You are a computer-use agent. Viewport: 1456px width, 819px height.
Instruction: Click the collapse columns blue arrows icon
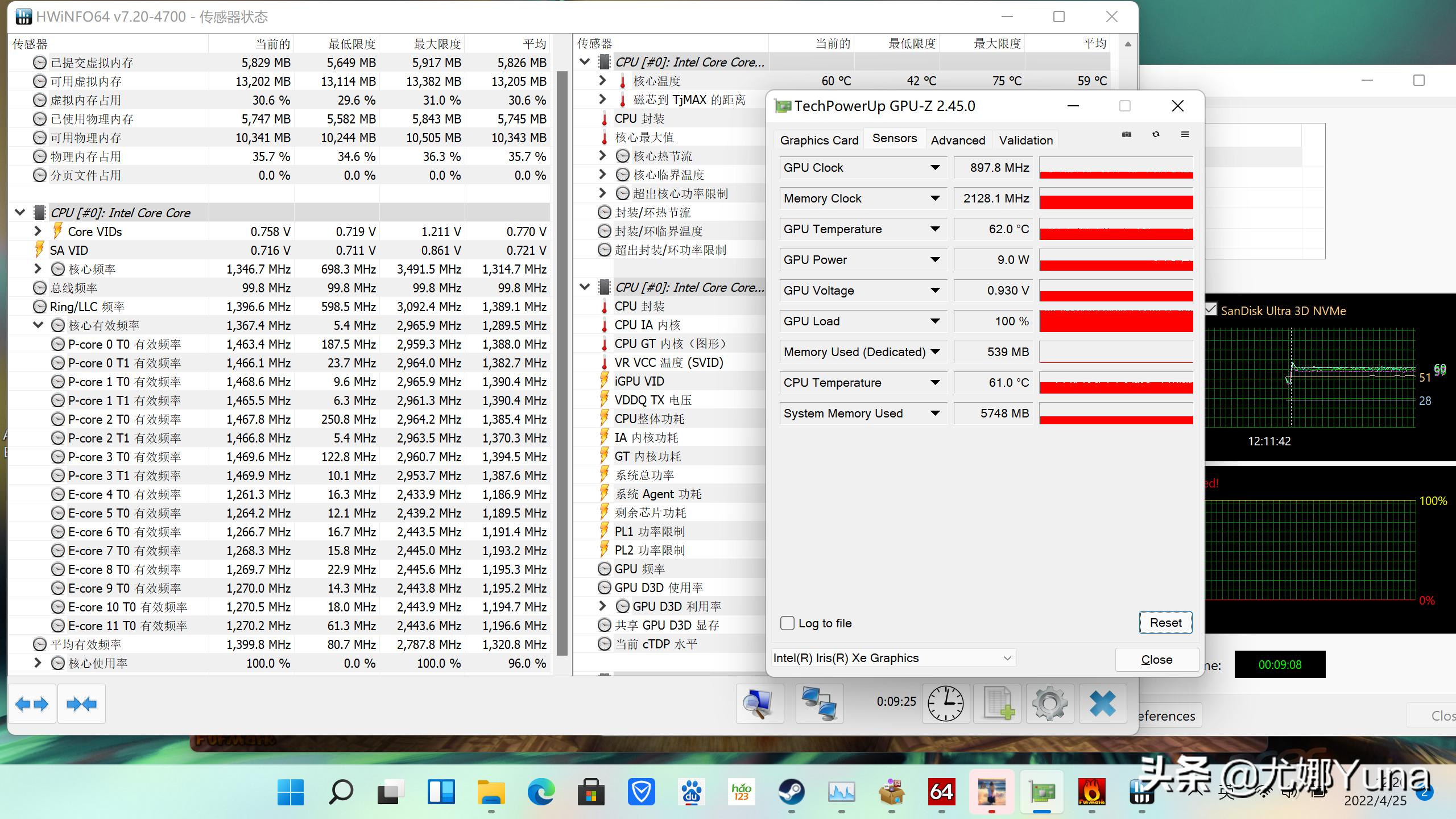(81, 704)
